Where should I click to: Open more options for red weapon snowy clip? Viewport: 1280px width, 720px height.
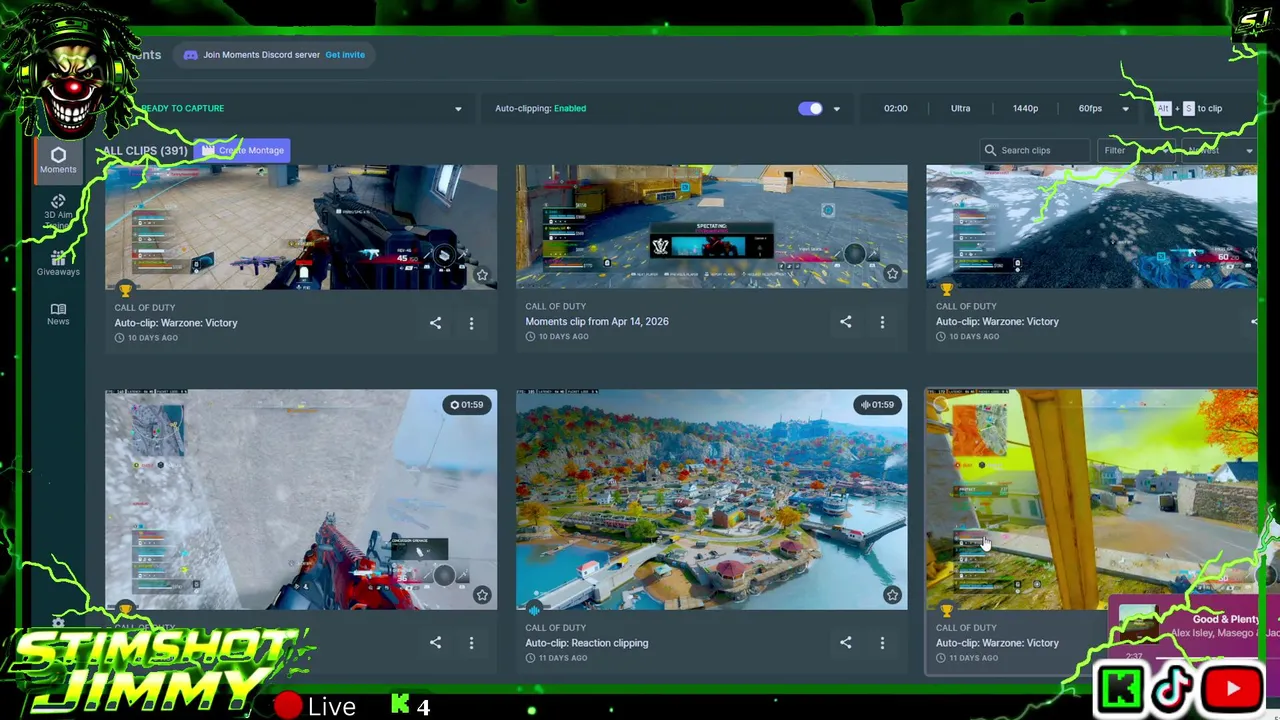pyautogui.click(x=471, y=643)
